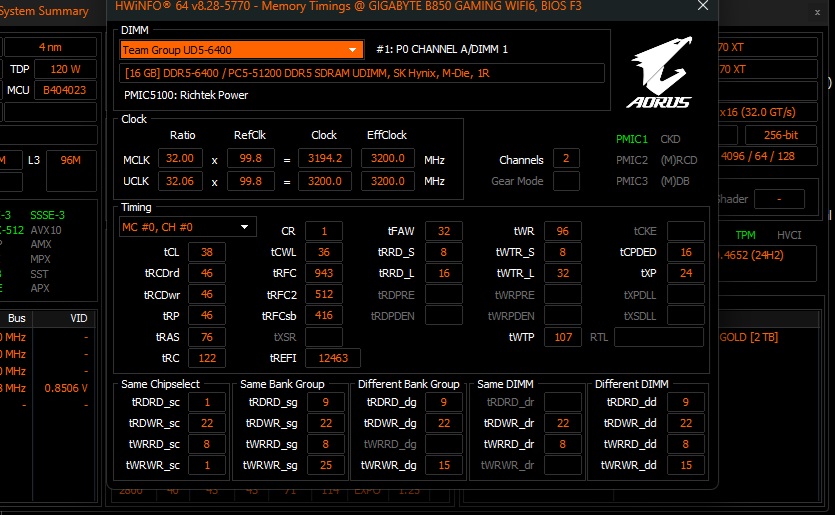Click the TDP 120 W field in System Summary
Image resolution: width=835 pixels, height=515 pixels.
[66, 69]
